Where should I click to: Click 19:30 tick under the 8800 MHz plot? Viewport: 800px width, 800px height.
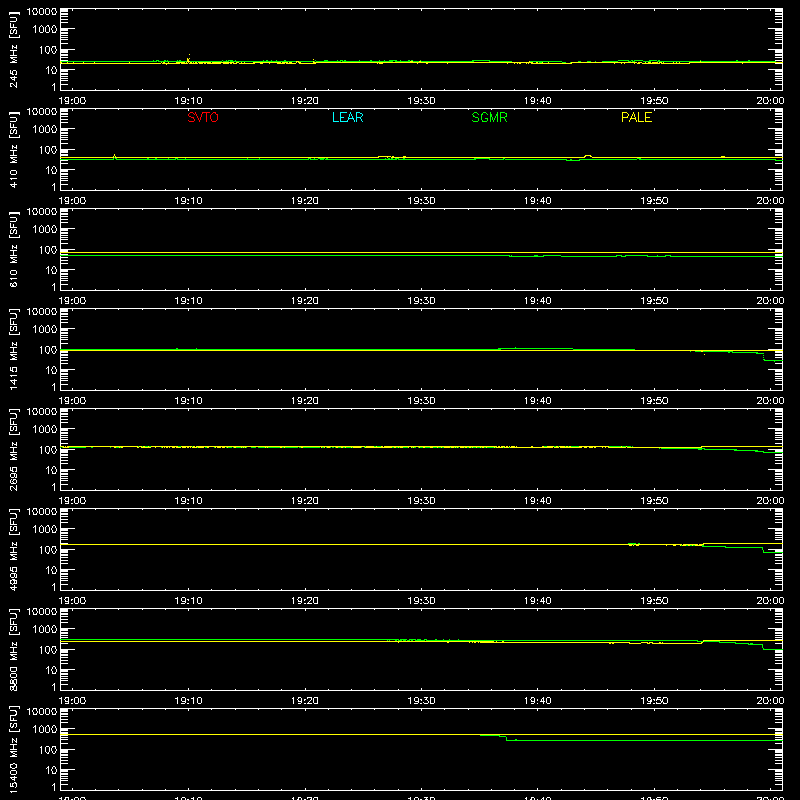coord(421,701)
